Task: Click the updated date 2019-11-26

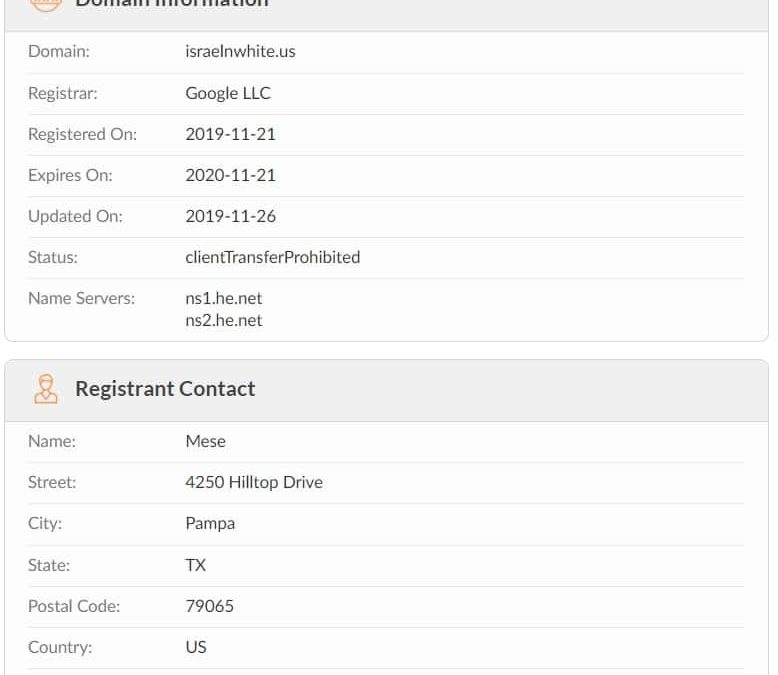Action: coord(230,216)
